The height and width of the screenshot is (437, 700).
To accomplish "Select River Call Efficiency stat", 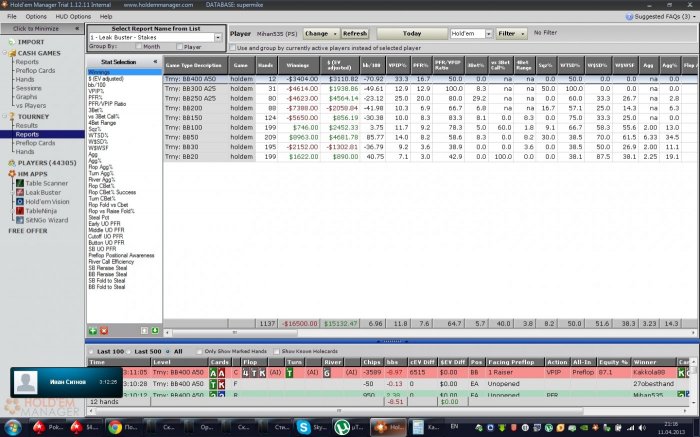I will click(x=111, y=262).
